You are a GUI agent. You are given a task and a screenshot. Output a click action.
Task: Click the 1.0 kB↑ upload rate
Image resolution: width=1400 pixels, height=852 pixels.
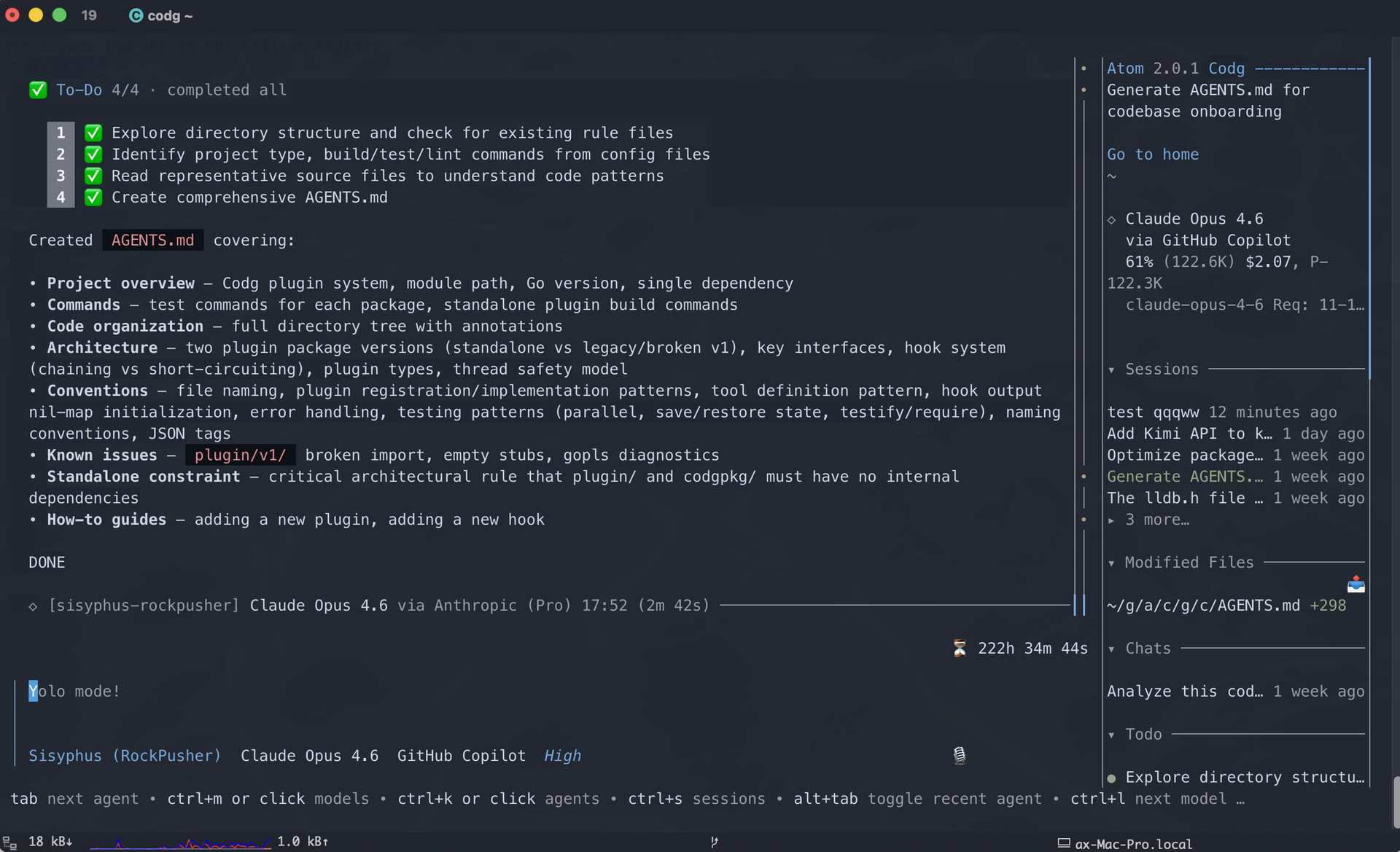coord(303,842)
